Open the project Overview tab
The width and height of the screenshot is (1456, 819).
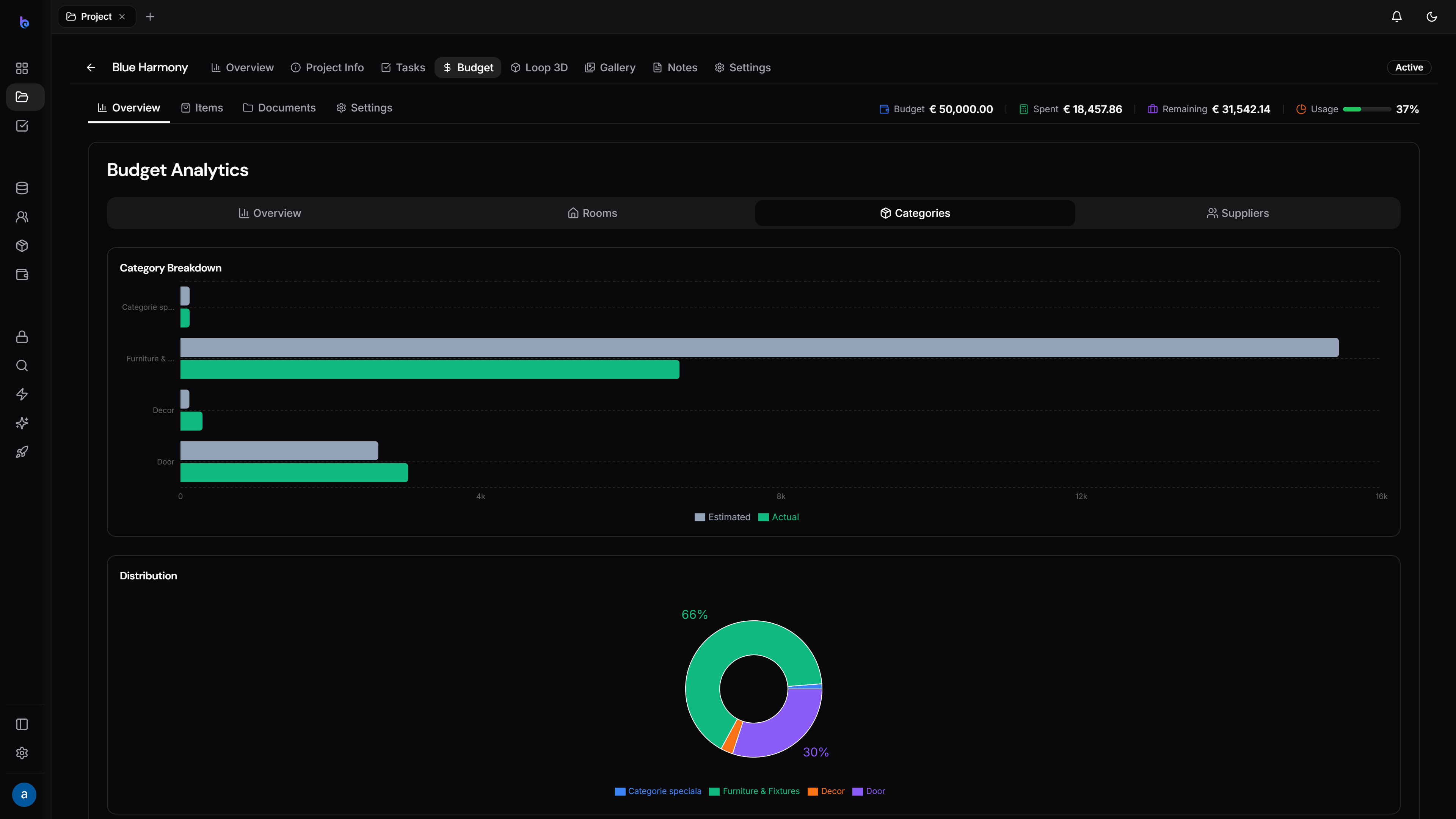click(243, 67)
